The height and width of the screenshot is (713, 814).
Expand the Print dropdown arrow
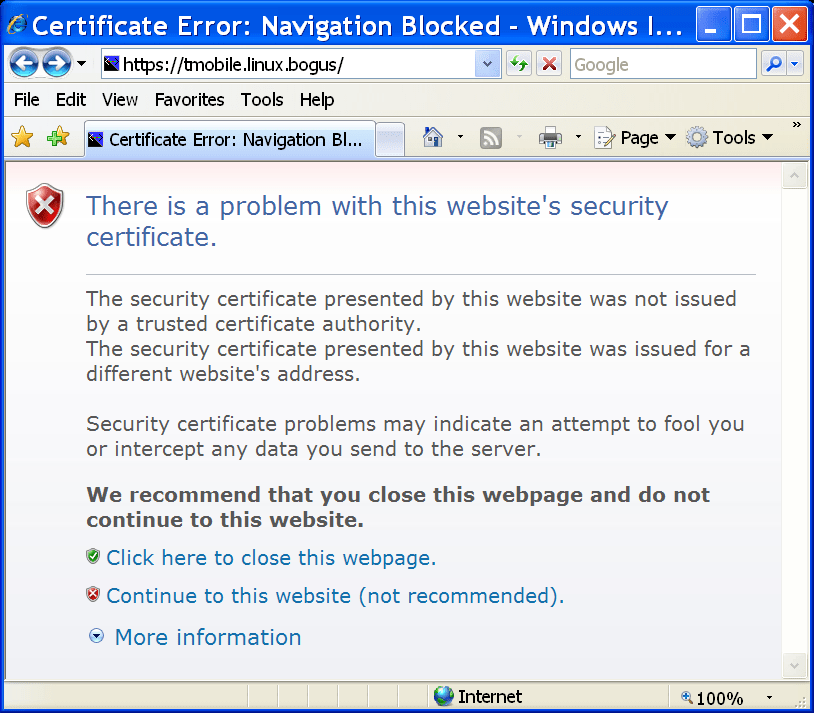click(578, 137)
